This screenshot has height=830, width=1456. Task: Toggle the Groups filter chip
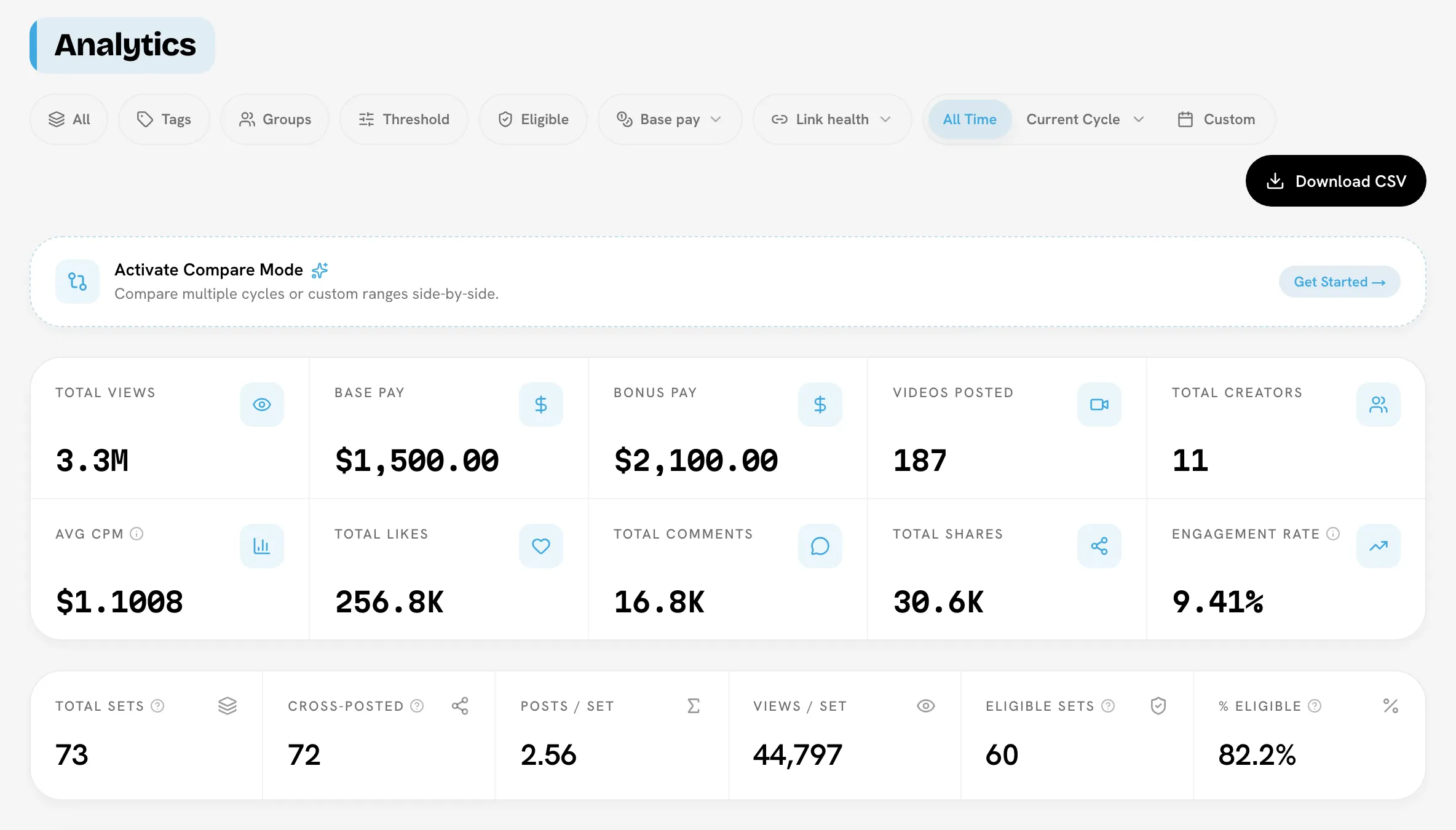click(x=275, y=119)
